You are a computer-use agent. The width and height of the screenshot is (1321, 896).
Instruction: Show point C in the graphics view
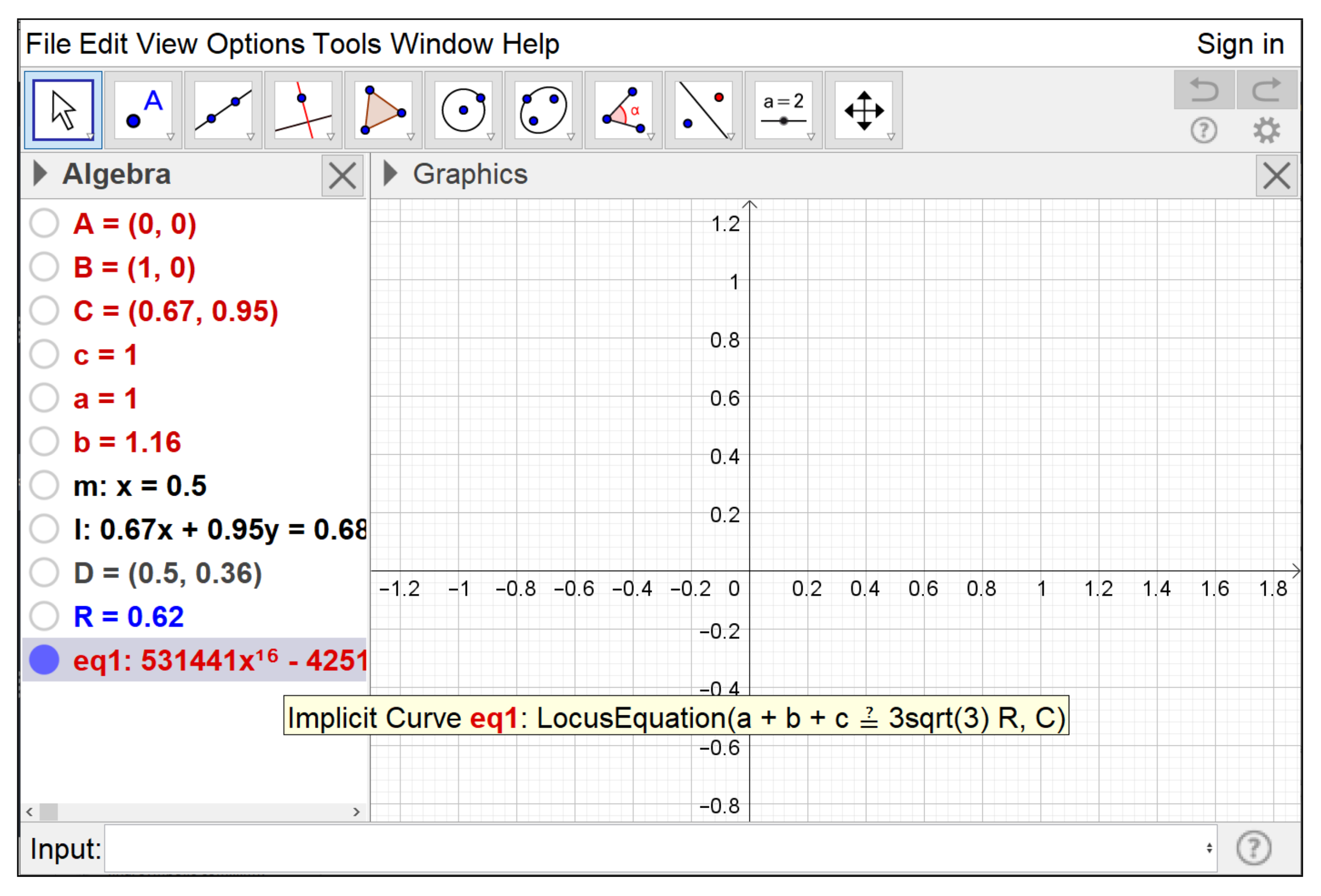pyautogui.click(x=44, y=311)
